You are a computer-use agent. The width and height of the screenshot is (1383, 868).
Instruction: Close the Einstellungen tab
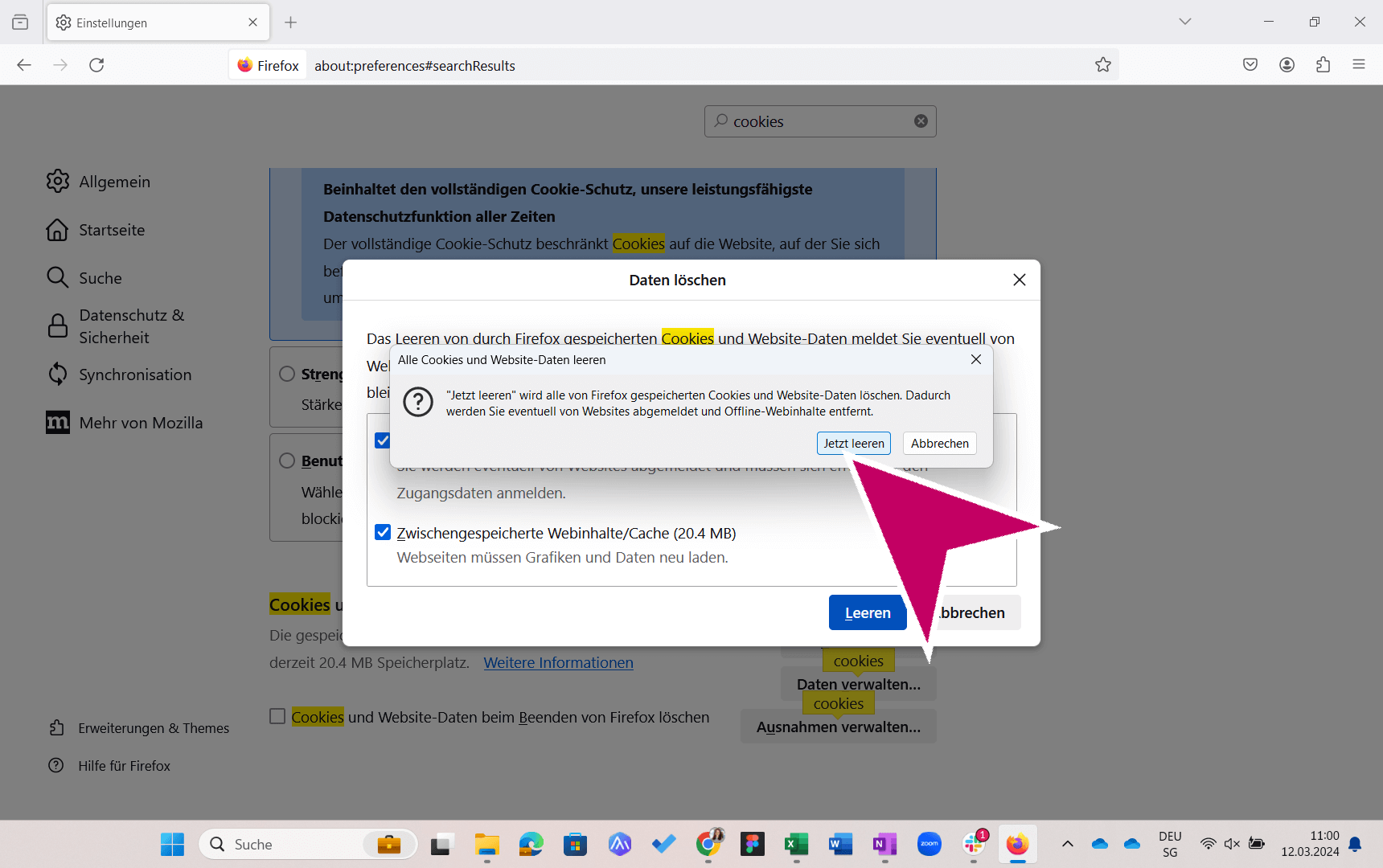click(x=252, y=23)
